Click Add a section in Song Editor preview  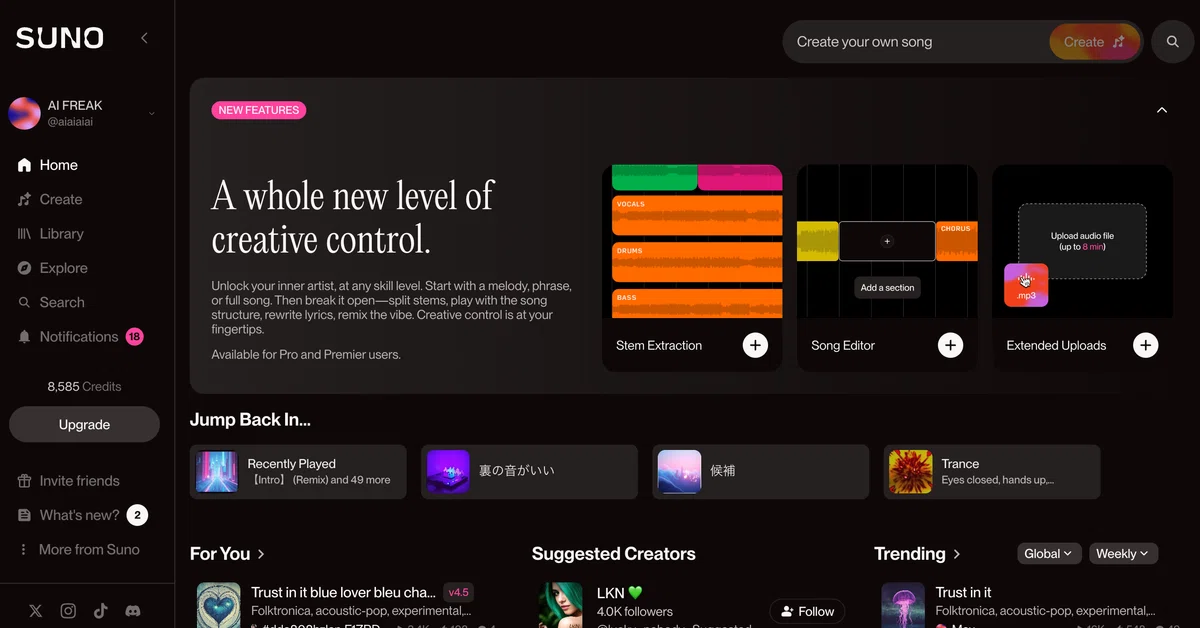[x=887, y=287]
